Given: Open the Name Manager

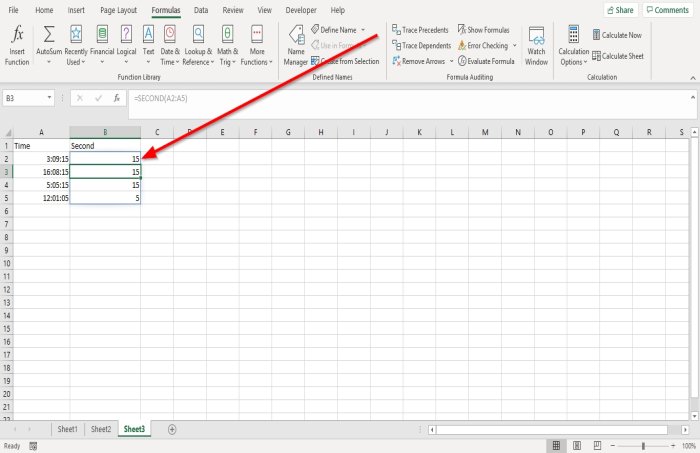Looking at the screenshot, I should 296,45.
